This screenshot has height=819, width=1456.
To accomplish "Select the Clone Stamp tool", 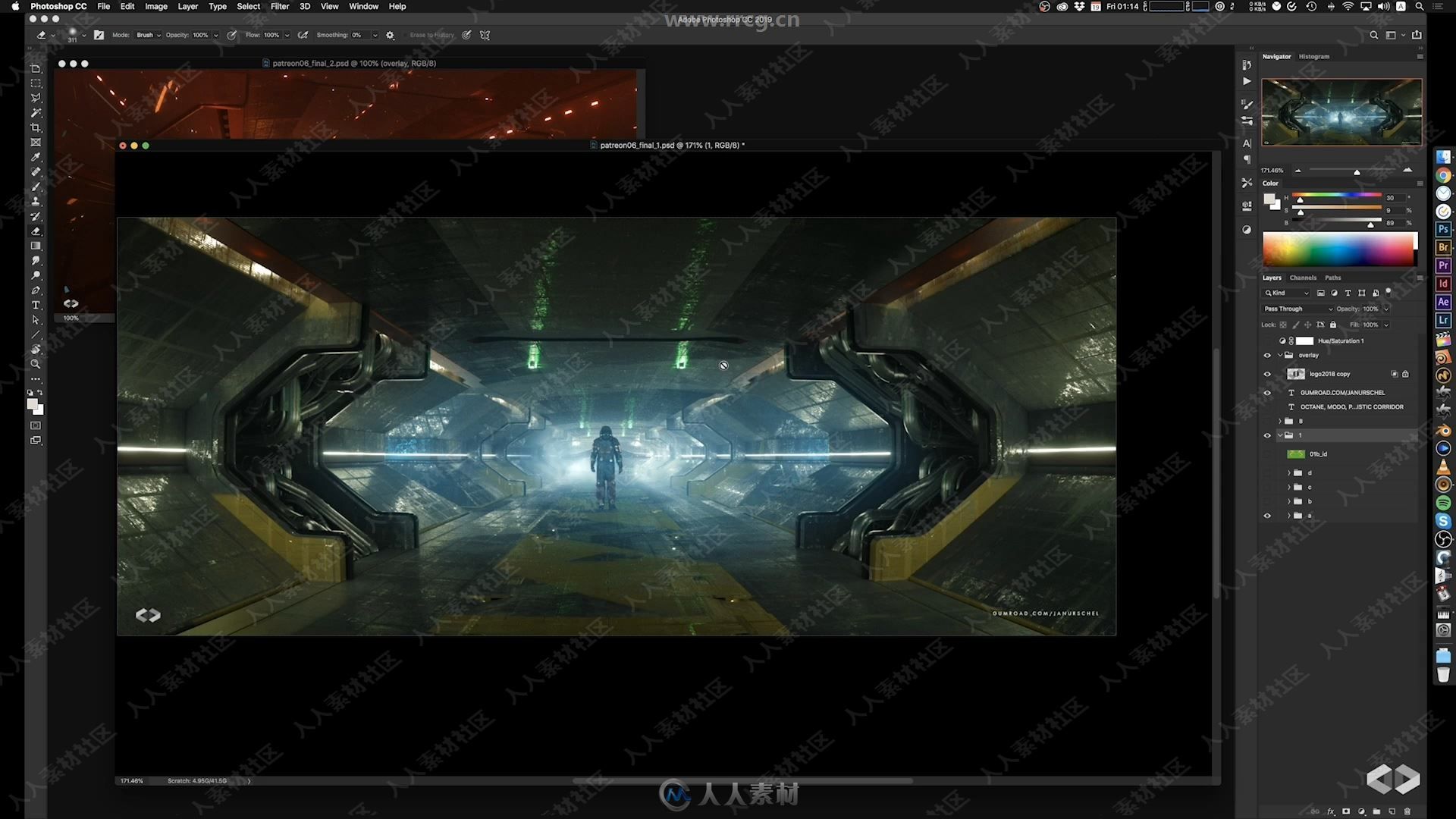I will click(x=36, y=202).
